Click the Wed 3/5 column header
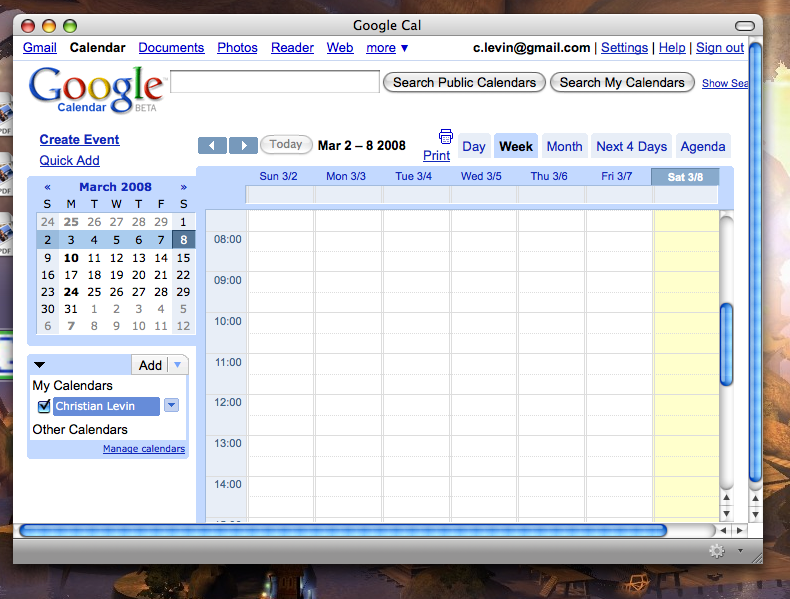This screenshot has width=790, height=599. tap(481, 176)
